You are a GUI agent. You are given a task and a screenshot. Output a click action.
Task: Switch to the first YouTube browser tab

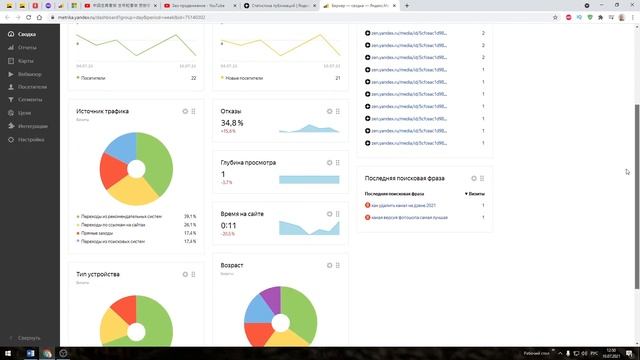pos(120,6)
